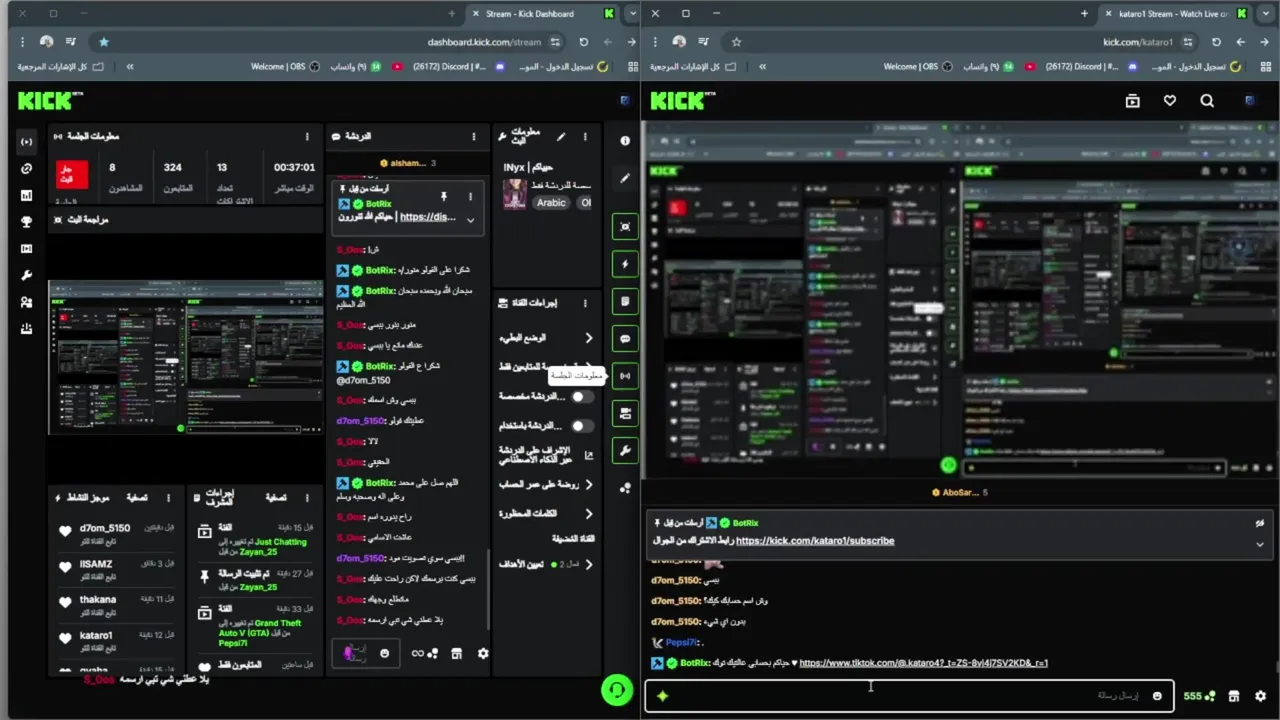
Task: Open the shop icon in the kataro1 chat footer
Action: point(1234,696)
